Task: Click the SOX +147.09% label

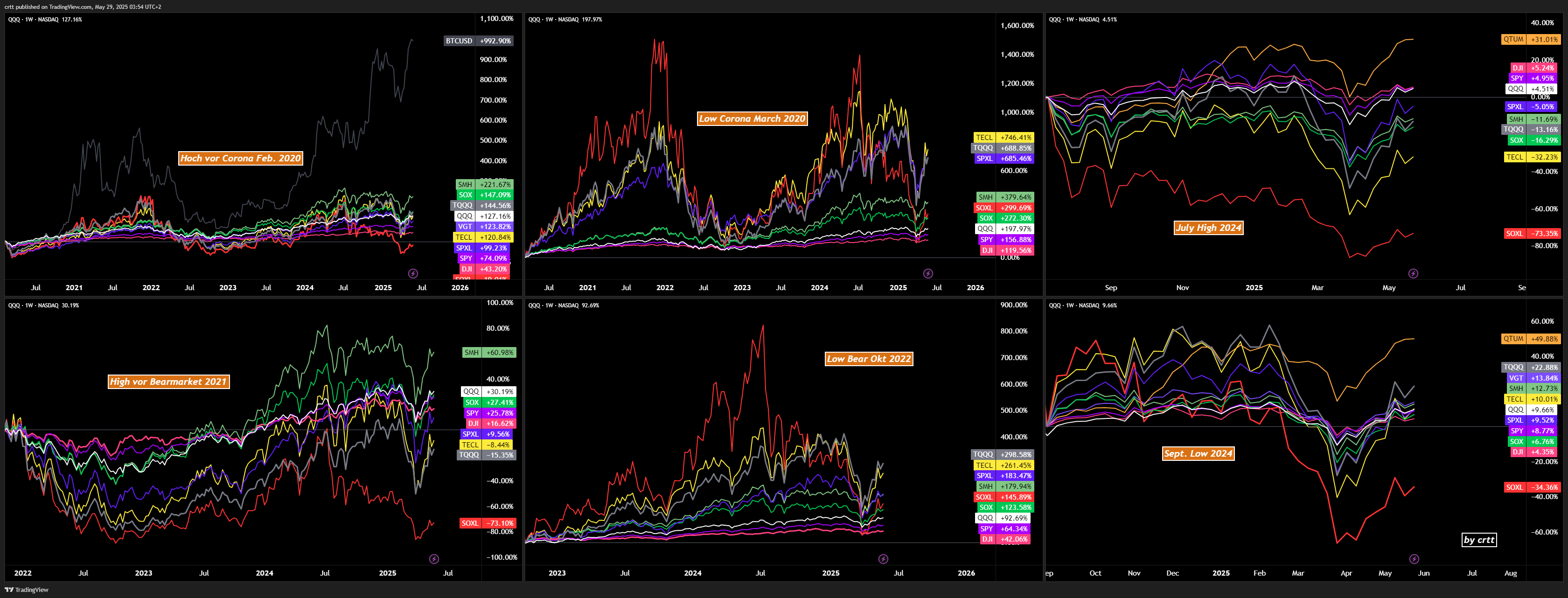Action: pyautogui.click(x=485, y=195)
